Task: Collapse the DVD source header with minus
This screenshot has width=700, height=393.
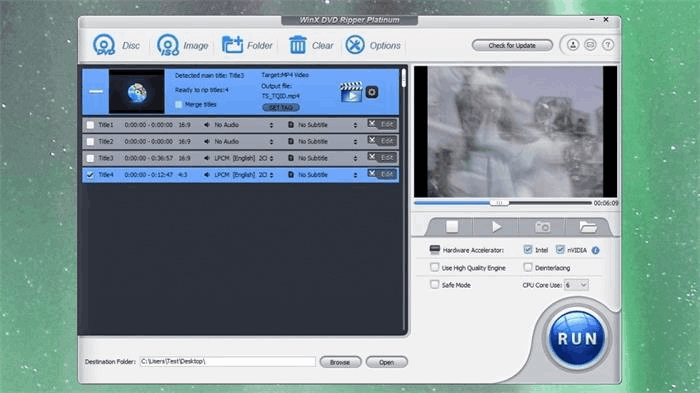Action: (96, 92)
